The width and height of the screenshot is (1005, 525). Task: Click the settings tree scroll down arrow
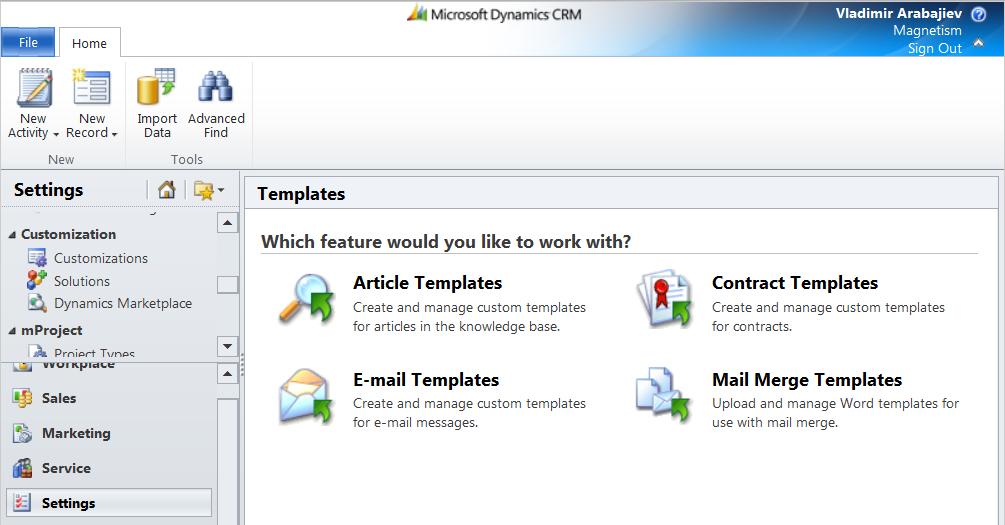click(x=228, y=346)
